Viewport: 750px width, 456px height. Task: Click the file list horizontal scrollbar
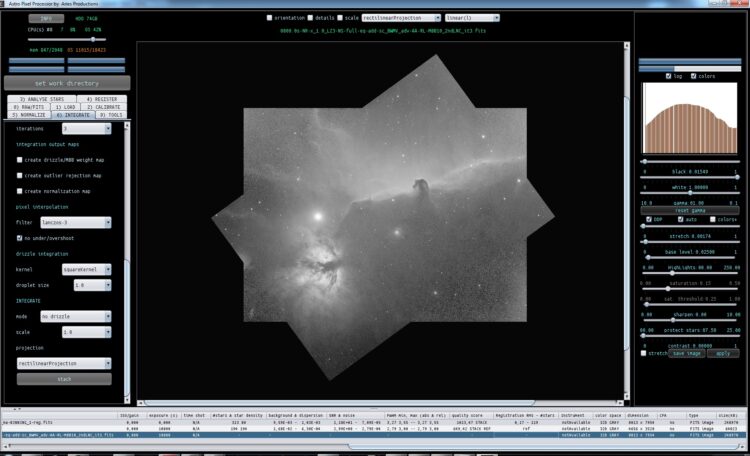[373, 446]
